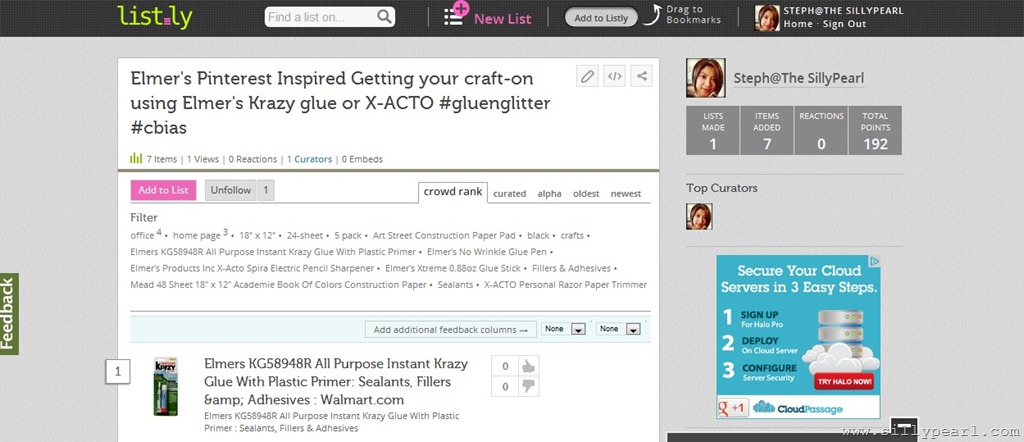This screenshot has height=442, width=1024.
Task: Click the bar chart stats icon
Action: (x=136, y=158)
